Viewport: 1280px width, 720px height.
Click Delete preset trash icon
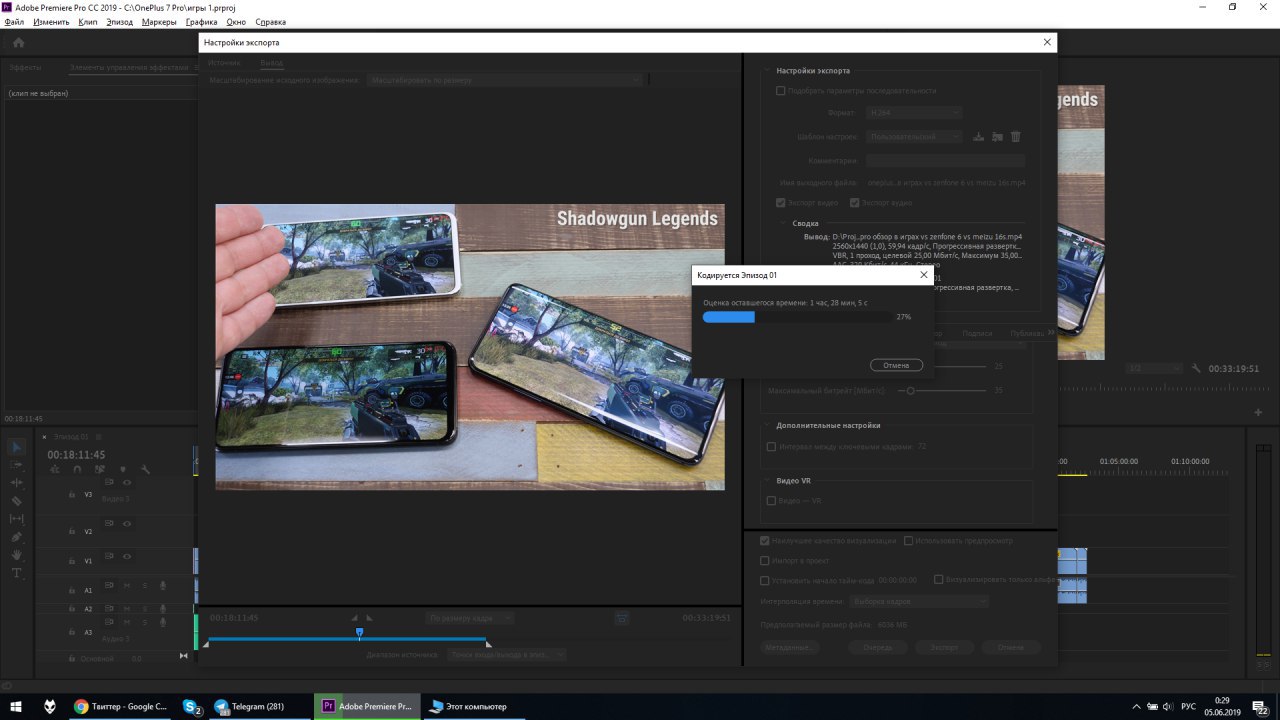tap(1016, 137)
